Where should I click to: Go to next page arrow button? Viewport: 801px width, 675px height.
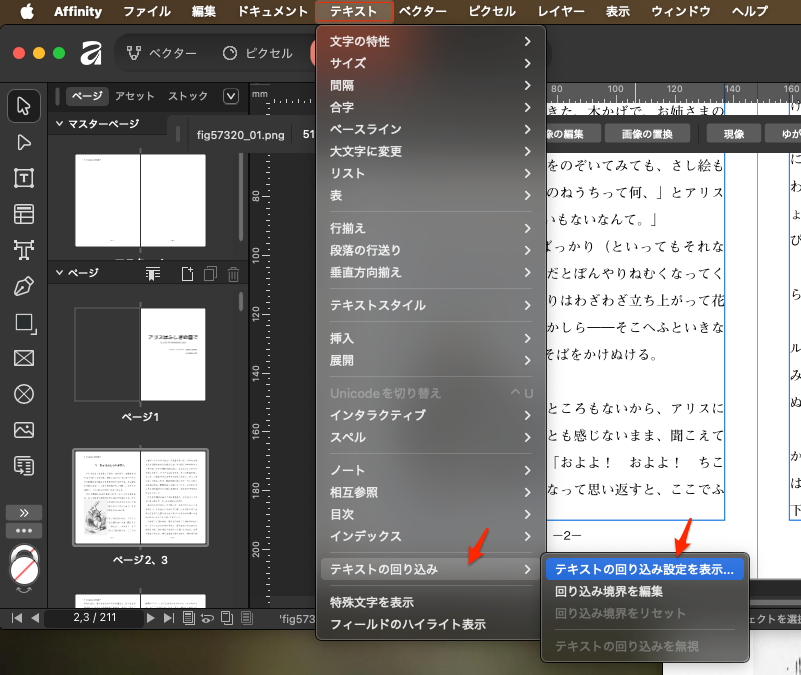(x=151, y=619)
